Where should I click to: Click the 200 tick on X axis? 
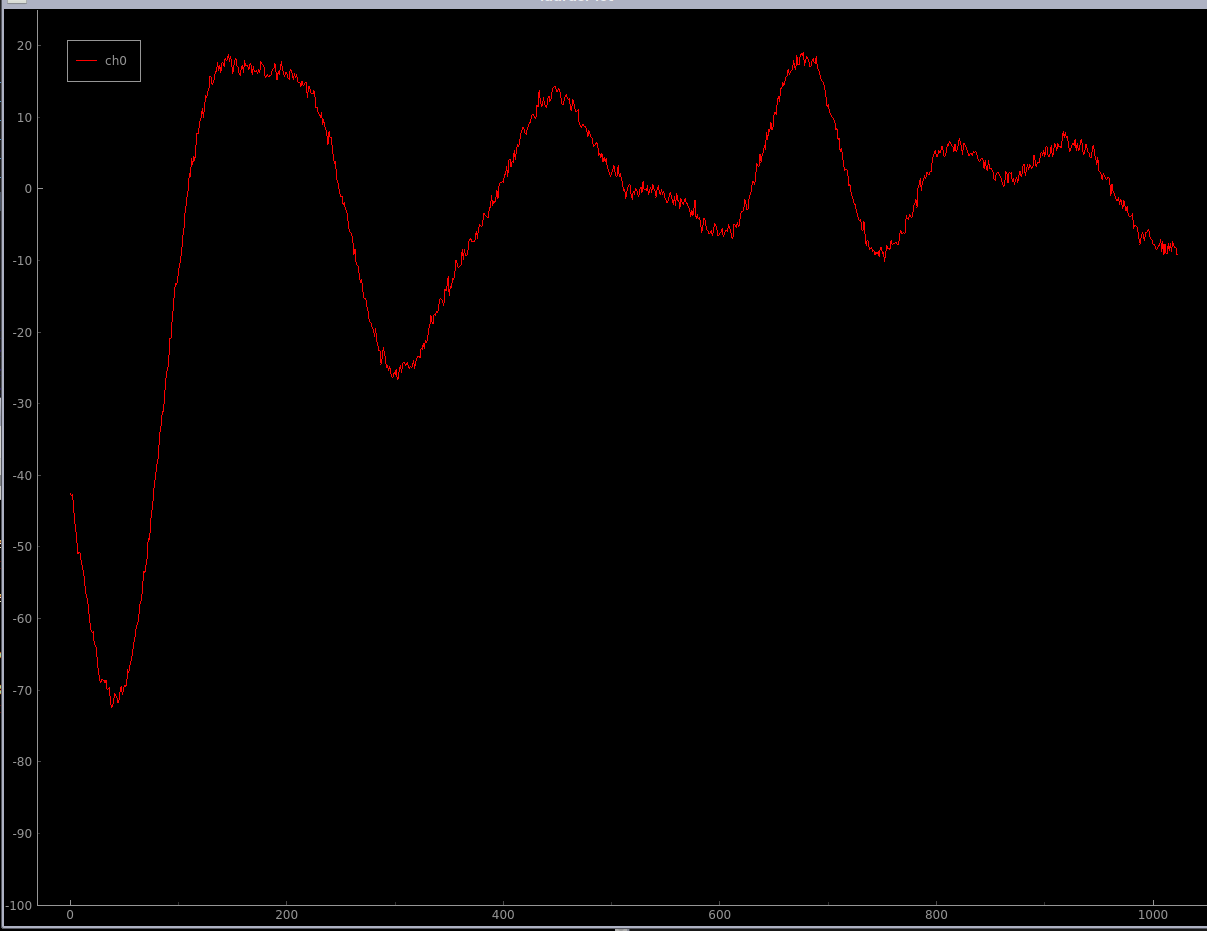click(286, 915)
